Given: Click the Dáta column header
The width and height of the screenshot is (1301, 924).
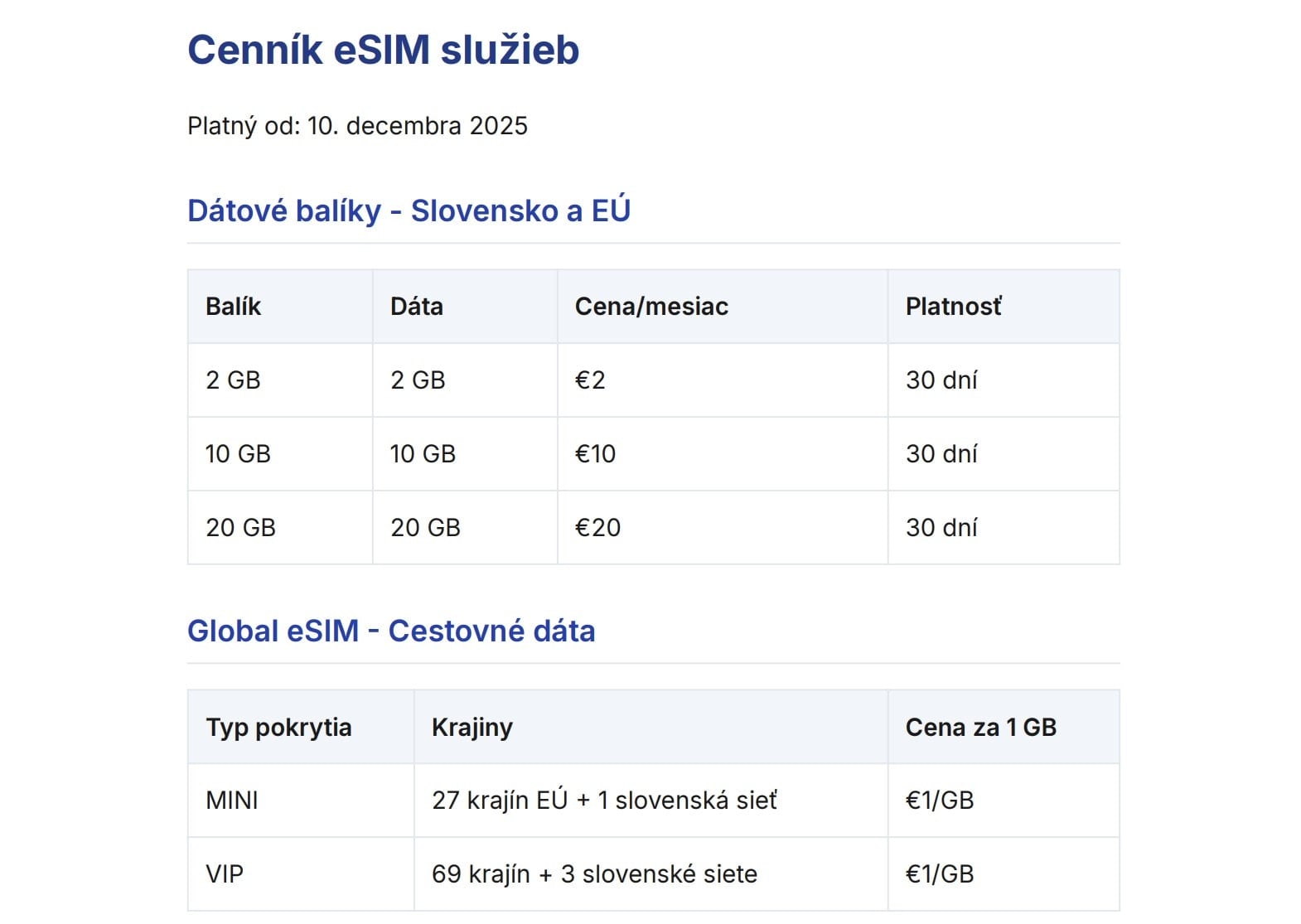Looking at the screenshot, I should [416, 307].
